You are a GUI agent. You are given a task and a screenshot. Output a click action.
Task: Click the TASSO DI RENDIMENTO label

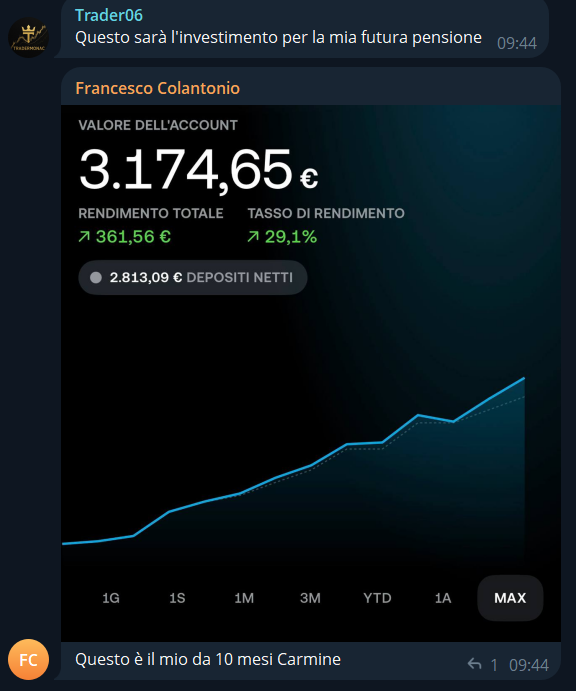326,213
